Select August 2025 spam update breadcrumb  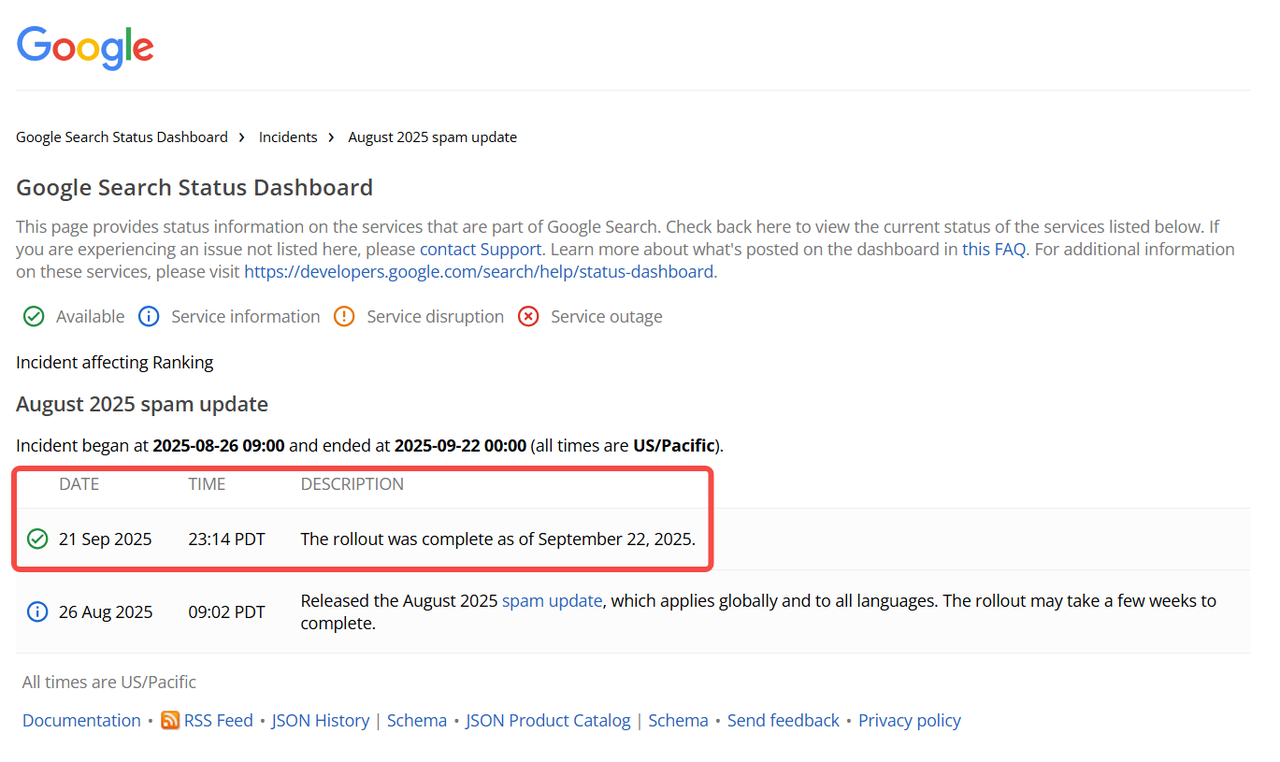(x=432, y=137)
